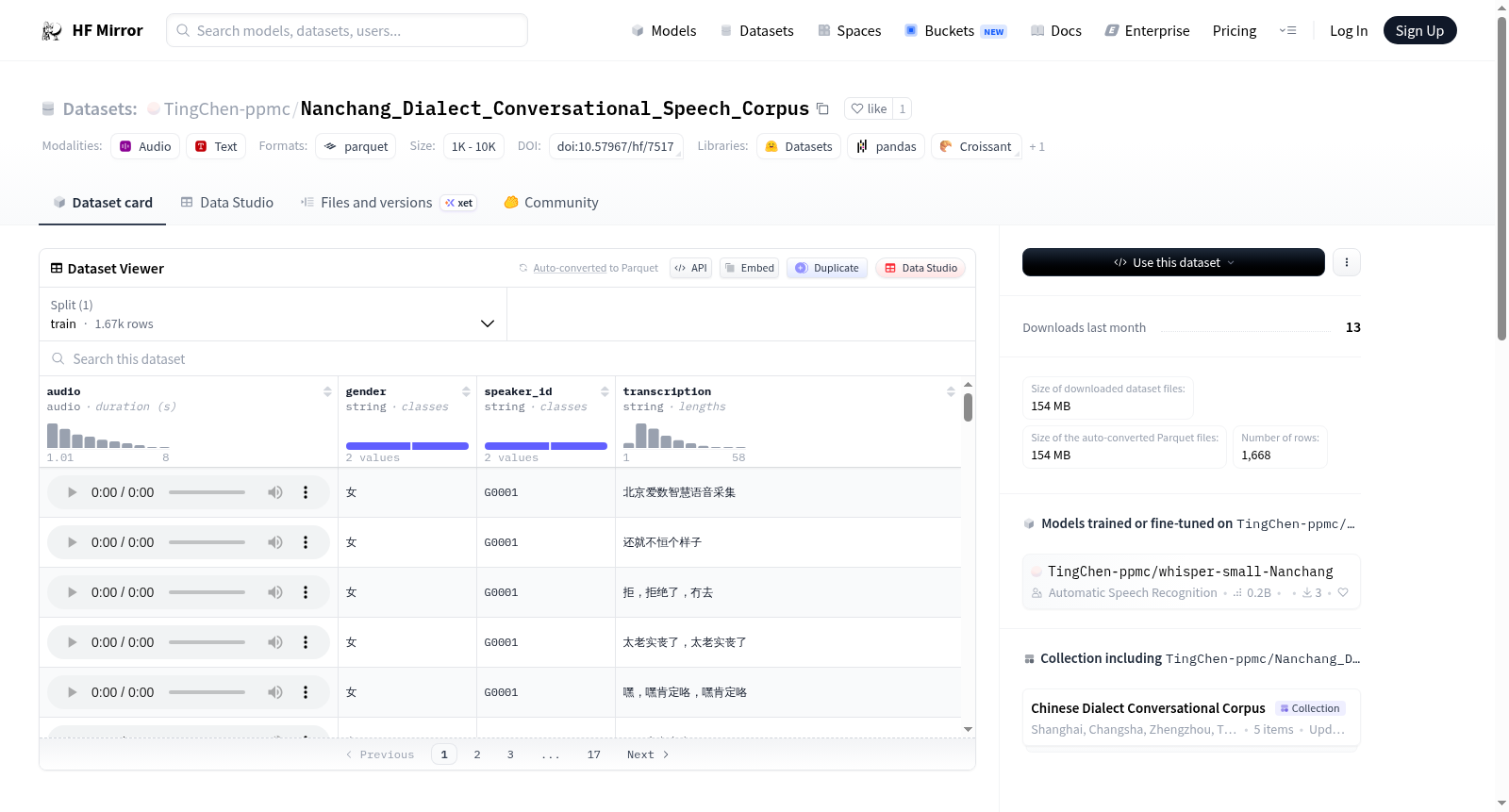The height and width of the screenshot is (812, 1509).
Task: Open the Models menu item
Action: pyautogui.click(x=664, y=31)
